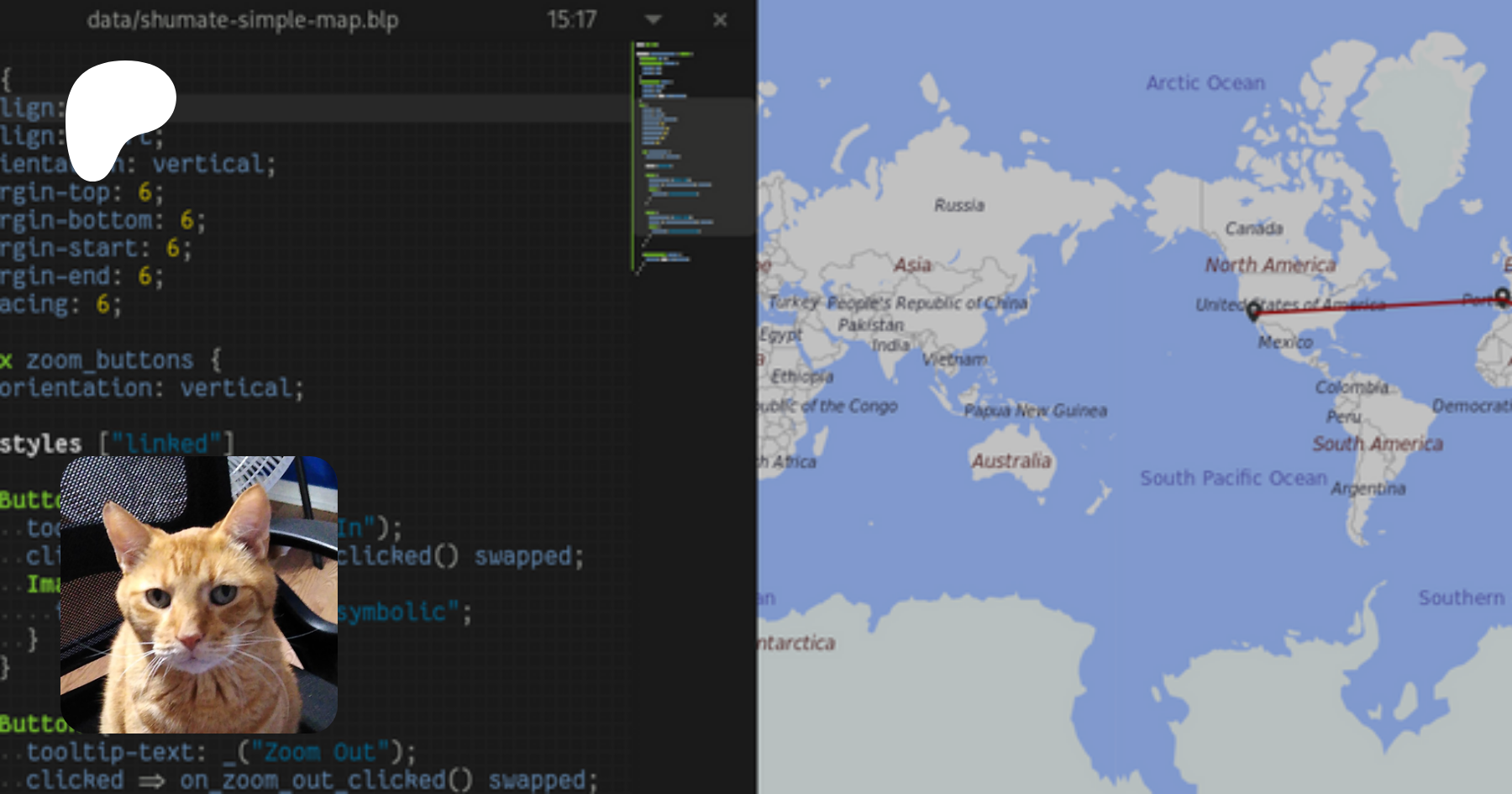Click the Australia label on the map
Image resolution: width=1512 pixels, height=794 pixels.
(x=1011, y=460)
